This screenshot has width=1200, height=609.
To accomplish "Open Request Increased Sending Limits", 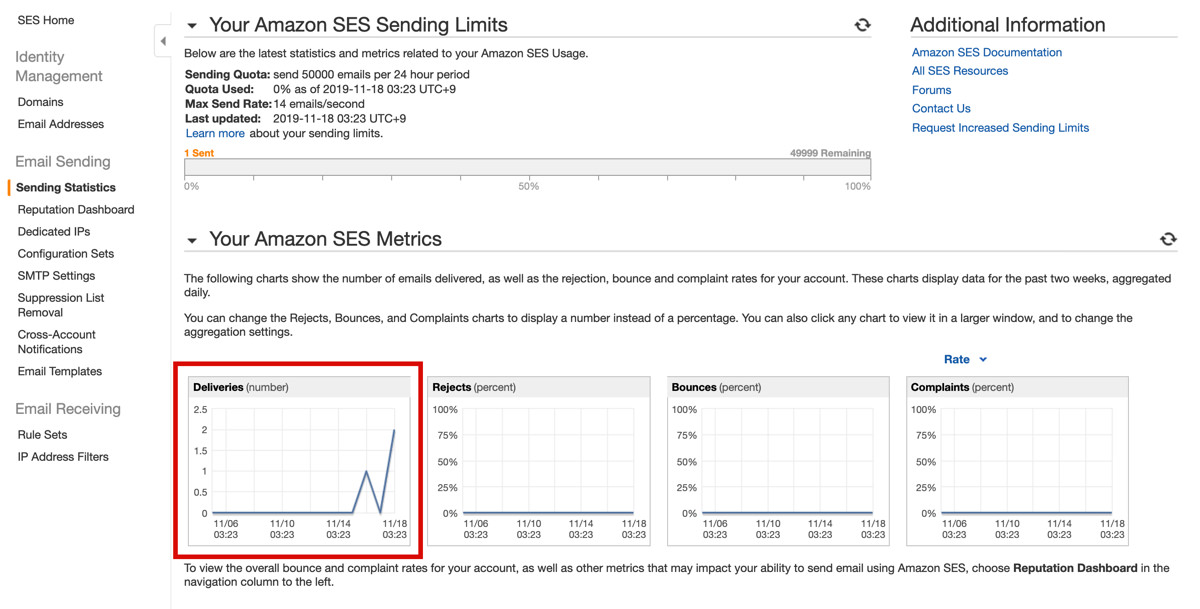I will pyautogui.click(x=999, y=127).
